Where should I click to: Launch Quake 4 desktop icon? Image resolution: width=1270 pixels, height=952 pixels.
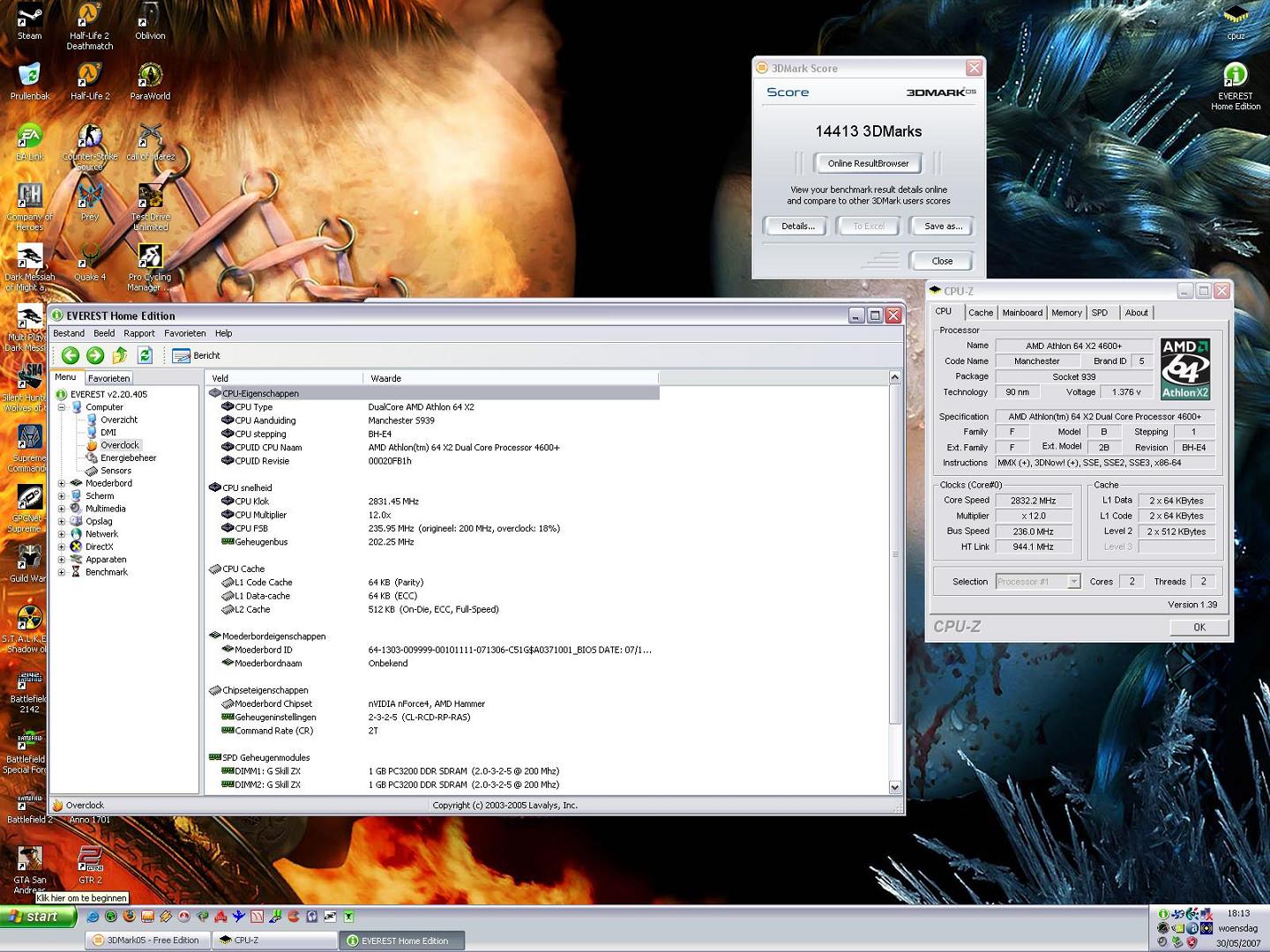[90, 263]
